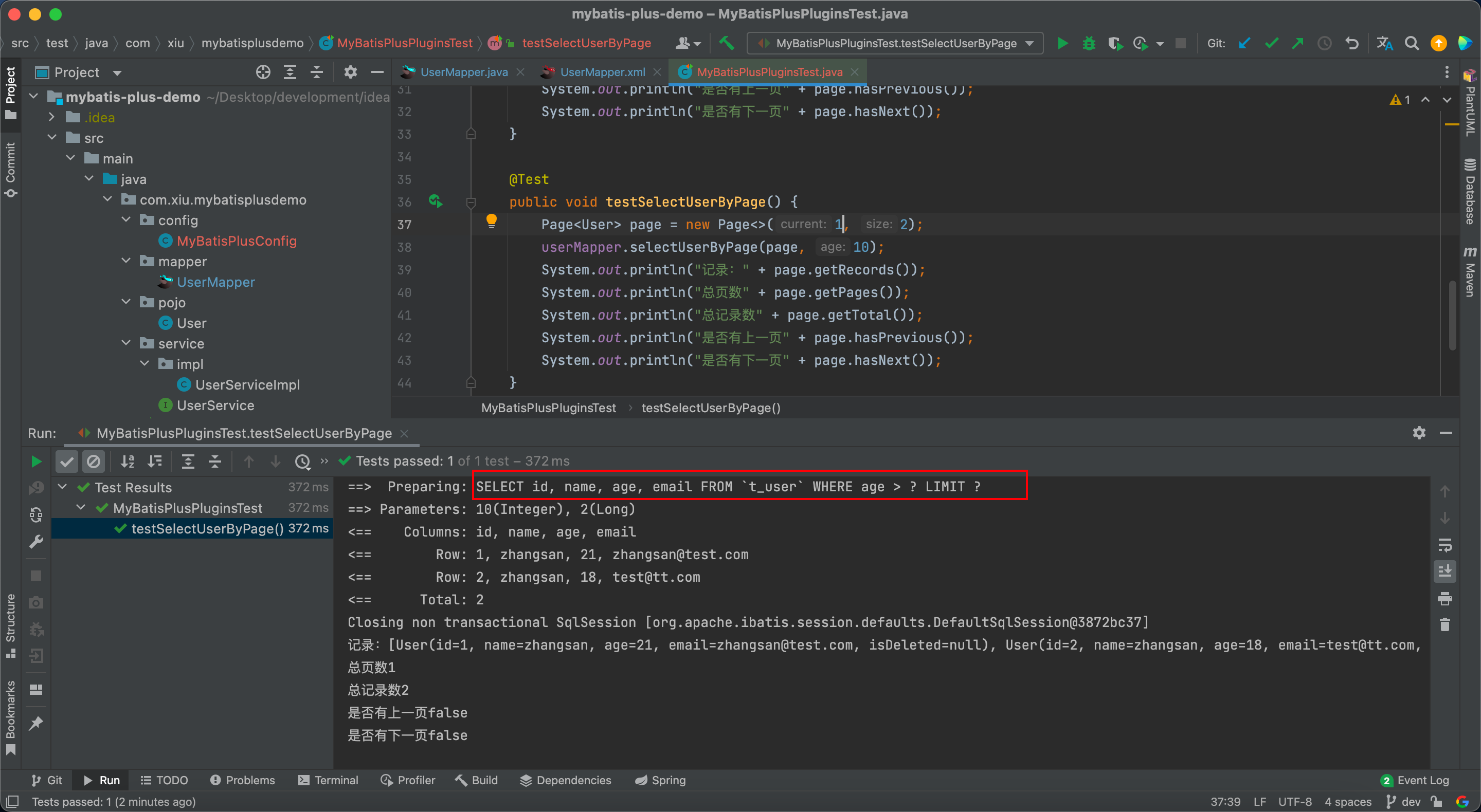
Task: Open test history clock in Run toolbar
Action: coord(302,462)
